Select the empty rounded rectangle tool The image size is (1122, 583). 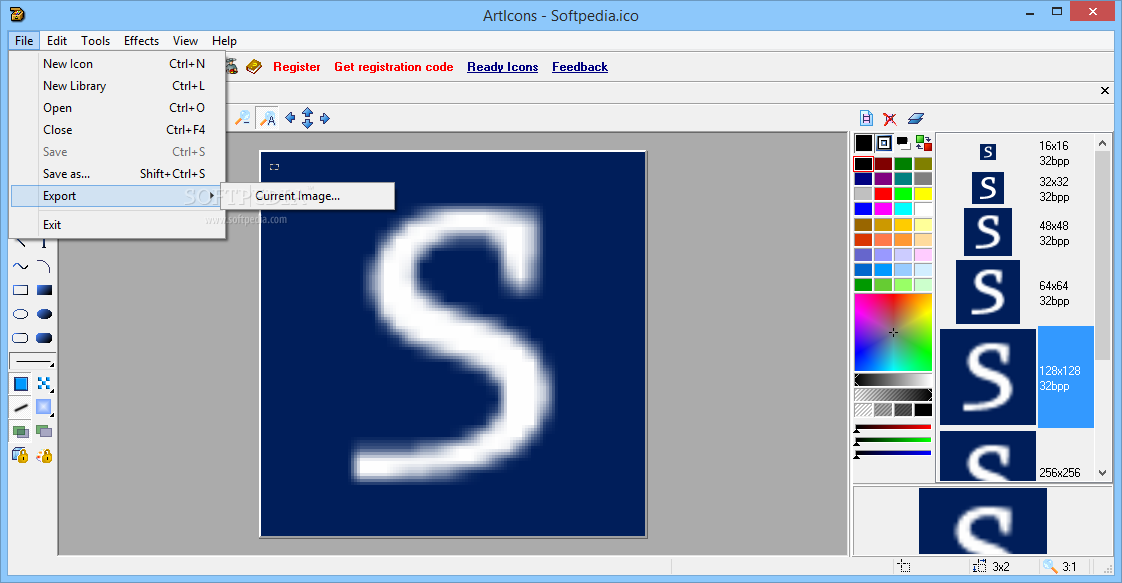click(21, 338)
